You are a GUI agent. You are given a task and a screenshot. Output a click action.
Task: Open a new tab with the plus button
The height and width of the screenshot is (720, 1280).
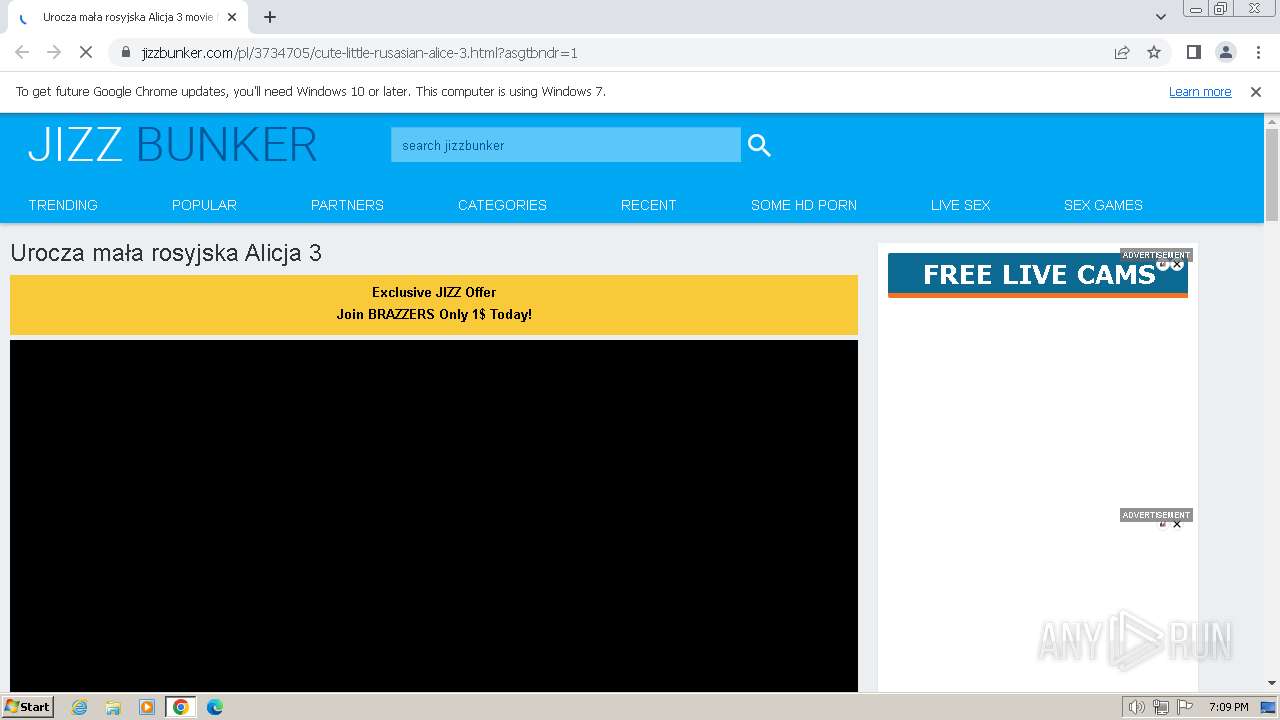pos(270,17)
